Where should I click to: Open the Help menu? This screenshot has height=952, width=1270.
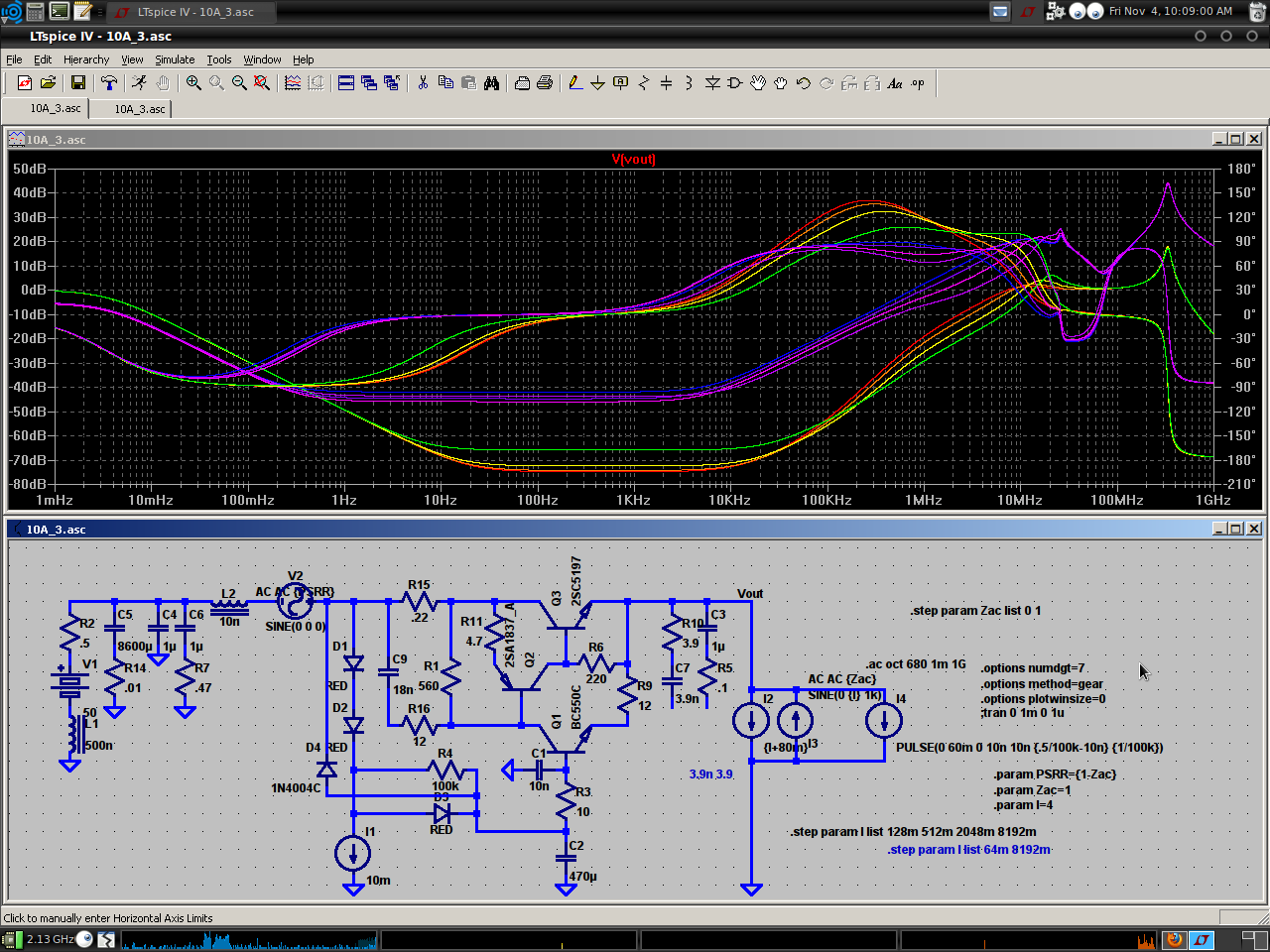[x=304, y=59]
